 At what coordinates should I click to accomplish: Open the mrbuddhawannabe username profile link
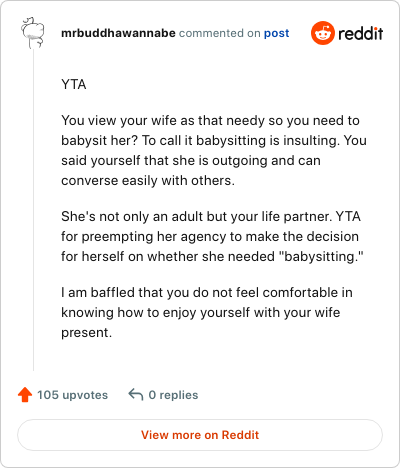(x=118, y=33)
